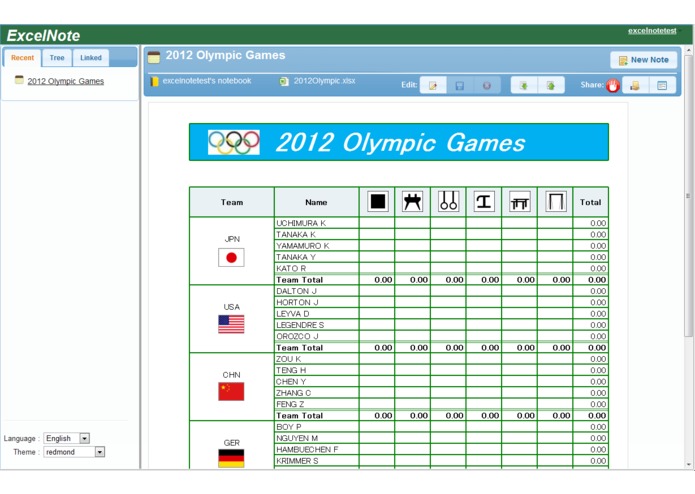Image resolution: width=695 pixels, height=494 pixels.
Task: Click the vertical scrollbar up arrow
Action: pos(688,50)
